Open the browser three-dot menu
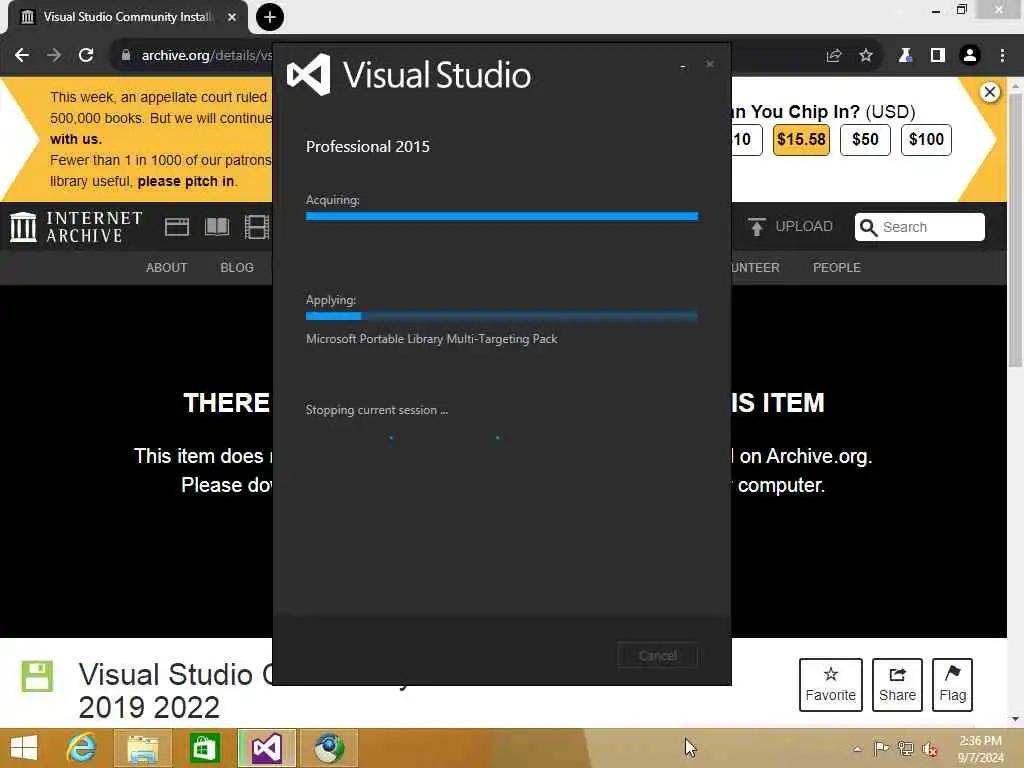 tap(1002, 56)
